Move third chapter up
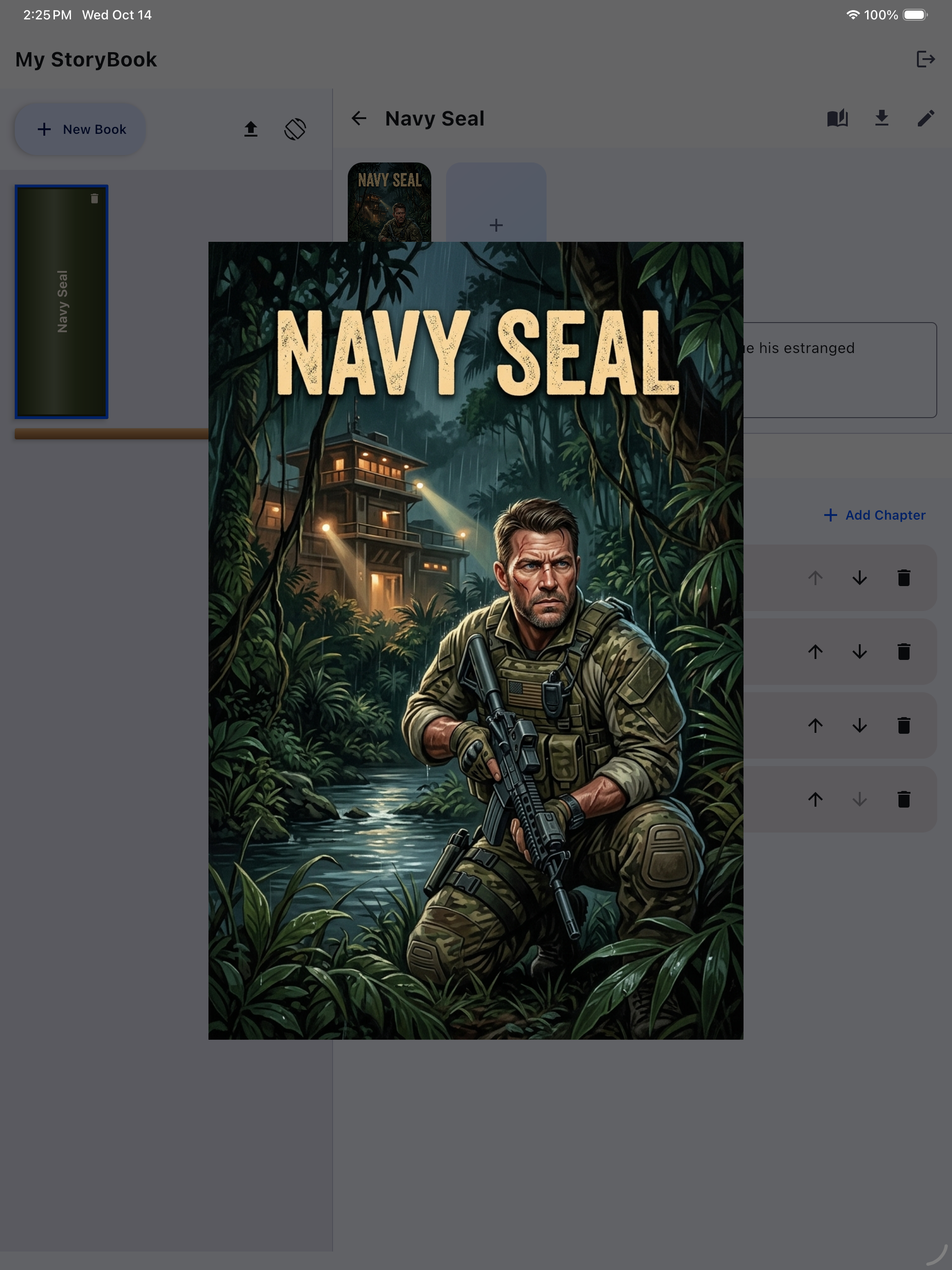Screen dimensions: 952x1270 815,725
